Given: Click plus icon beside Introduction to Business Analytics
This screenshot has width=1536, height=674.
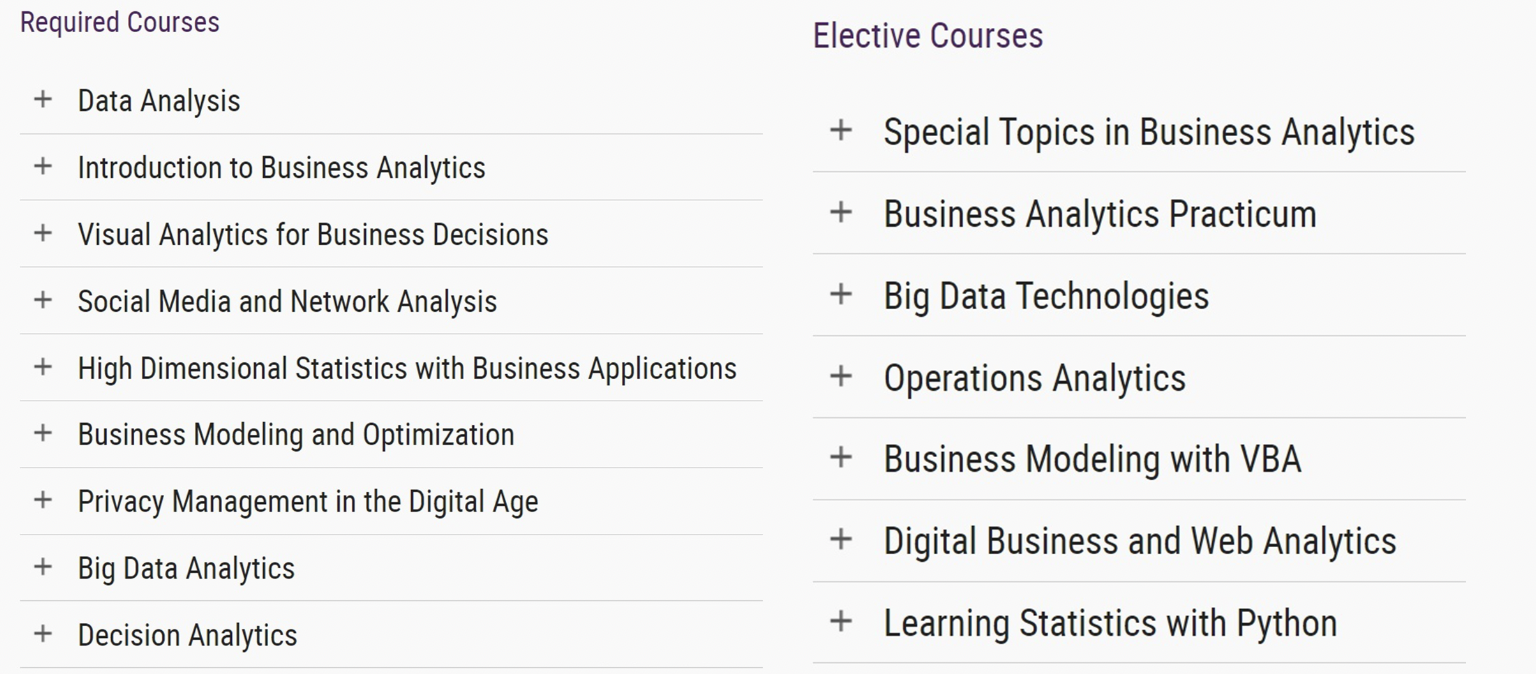Looking at the screenshot, I should [x=43, y=166].
